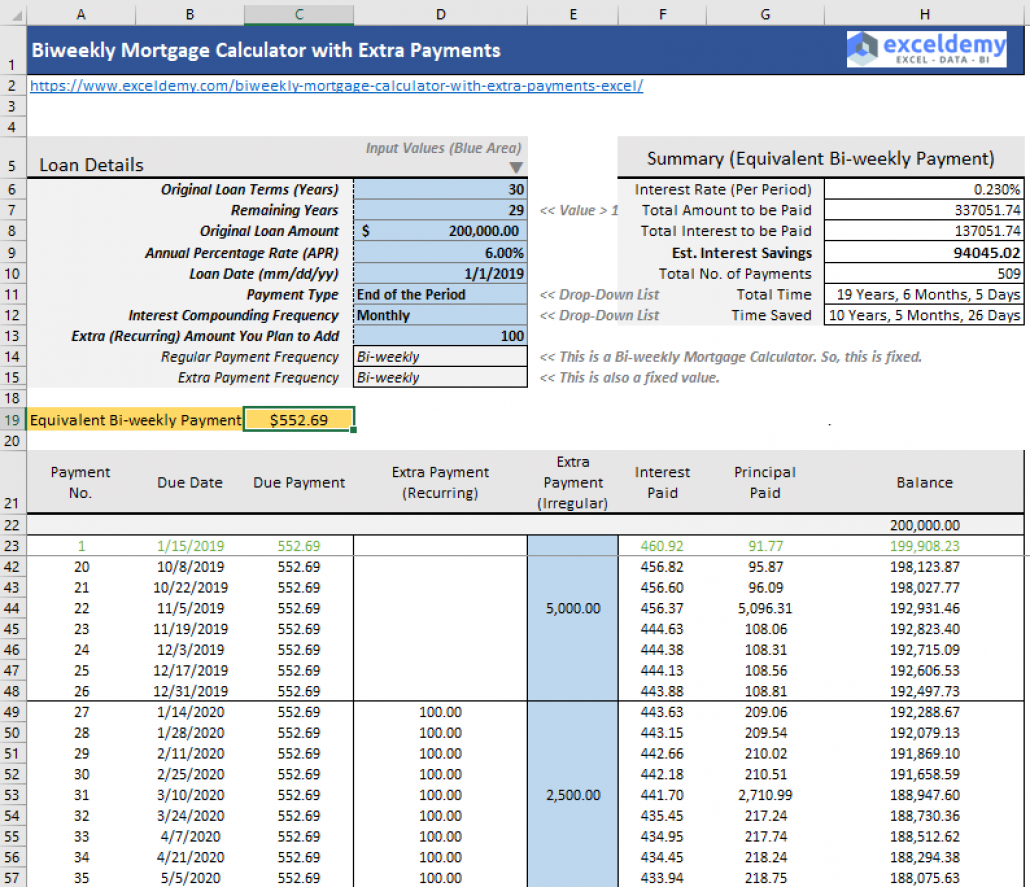This screenshot has height=887, width=1030.
Task: Select the Original Loan Amount cell 200,000.00
Action: [x=440, y=231]
